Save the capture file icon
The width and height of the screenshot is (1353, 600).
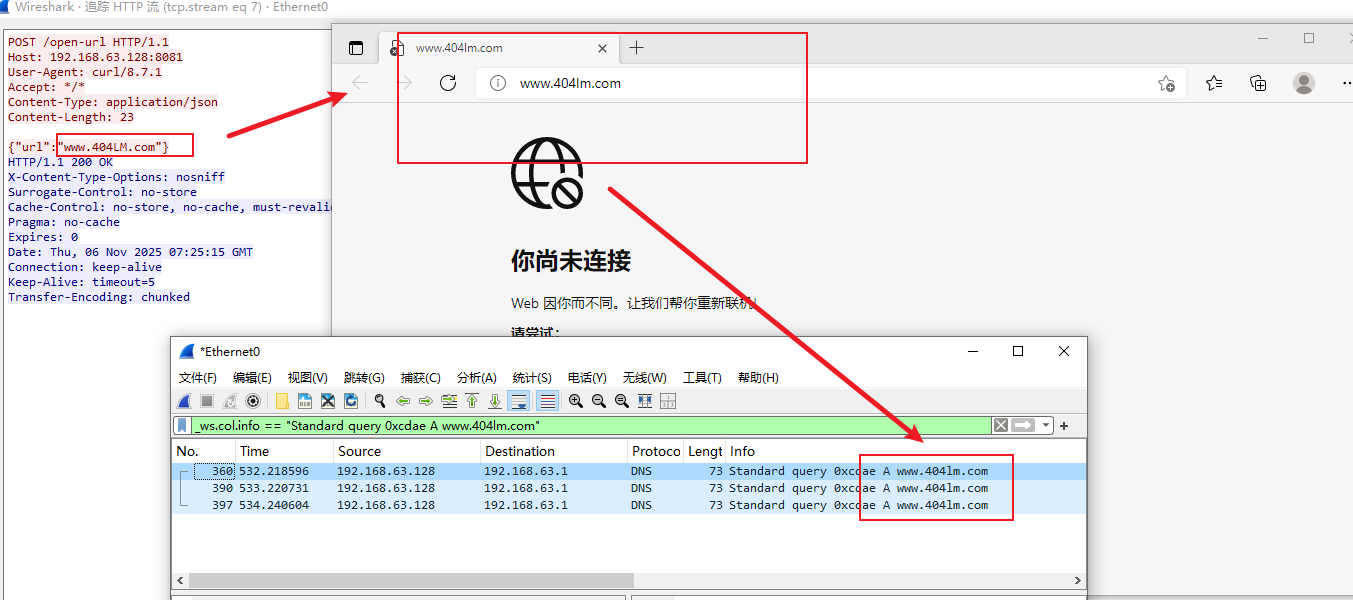tap(305, 401)
